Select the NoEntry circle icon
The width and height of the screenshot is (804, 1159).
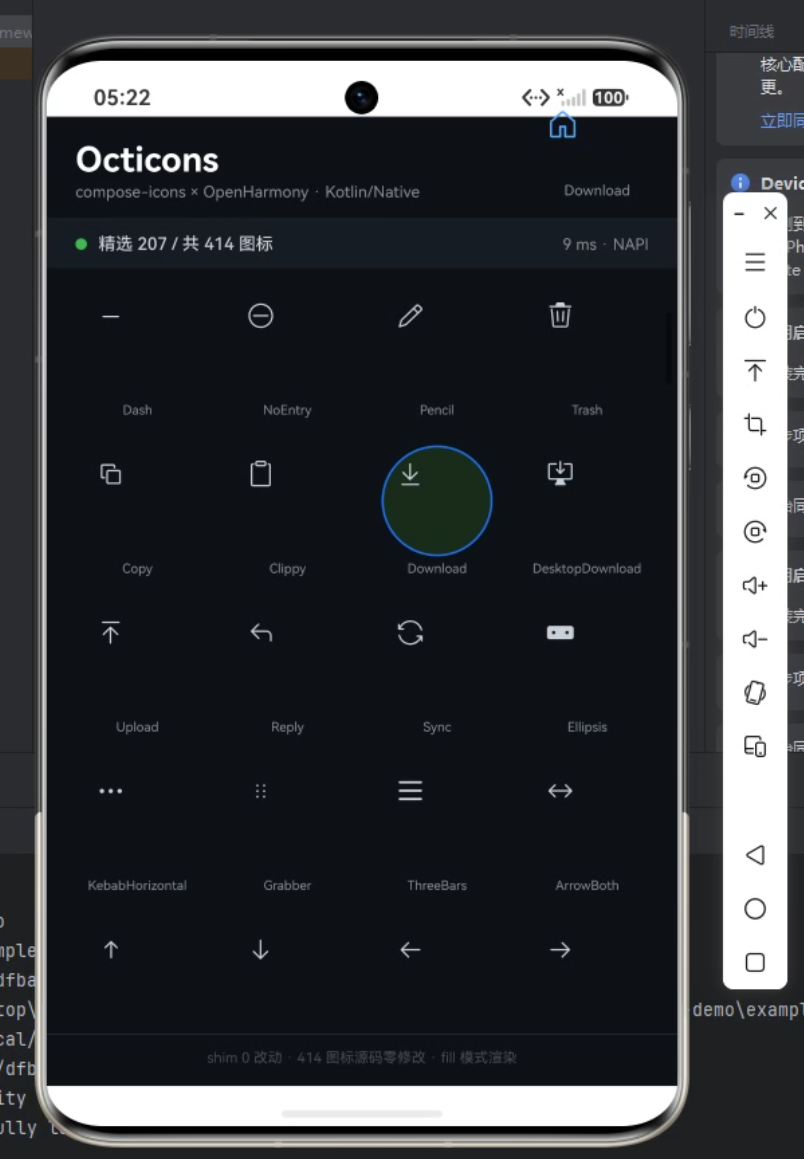pos(260,316)
